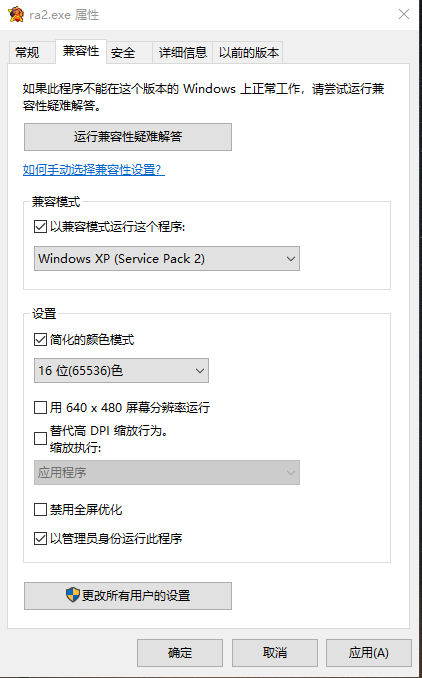Click the ra2.exe icon in title bar
This screenshot has height=678, width=422.
16,14
